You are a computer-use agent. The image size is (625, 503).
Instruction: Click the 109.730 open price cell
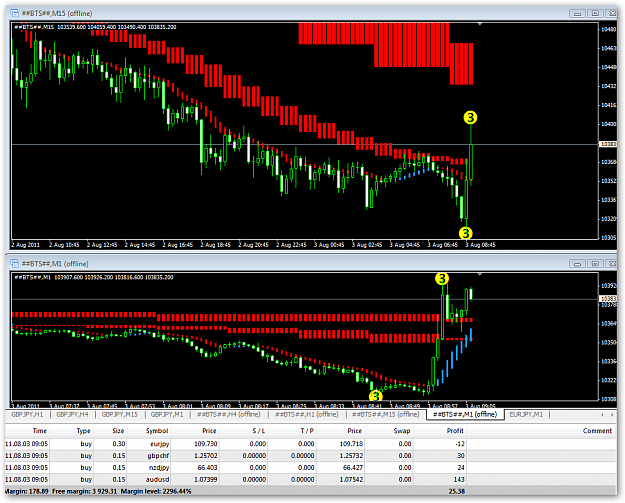click(x=206, y=444)
